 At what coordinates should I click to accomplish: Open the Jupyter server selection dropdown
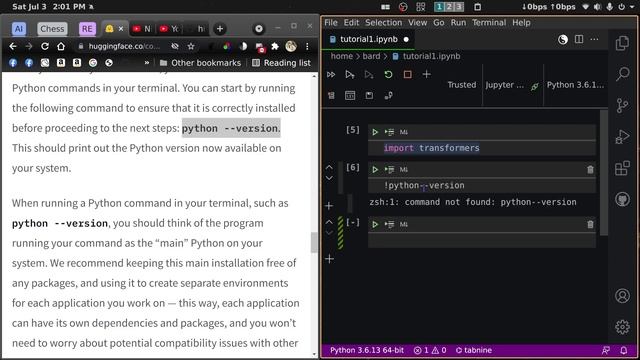click(x=504, y=85)
